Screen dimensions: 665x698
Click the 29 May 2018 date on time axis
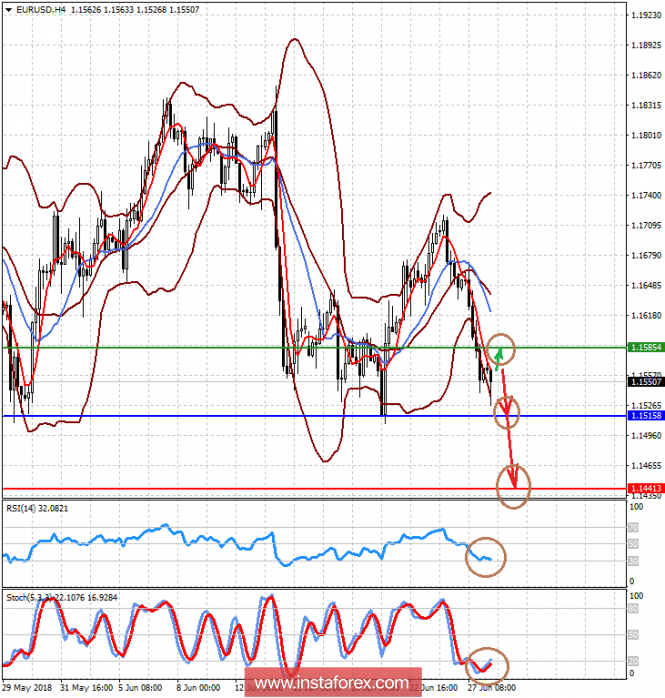click(26, 689)
